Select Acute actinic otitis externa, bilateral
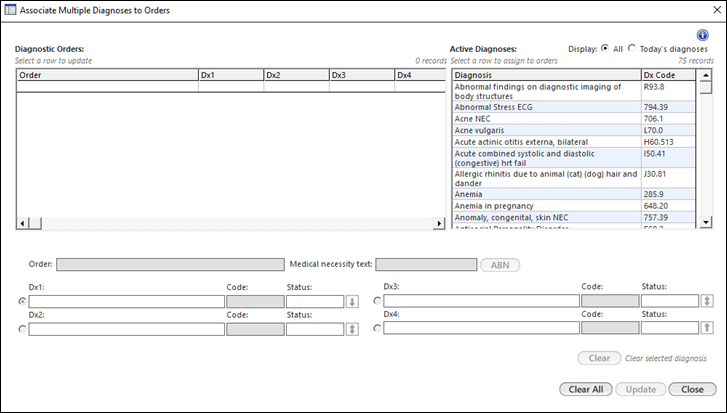 point(574,142)
